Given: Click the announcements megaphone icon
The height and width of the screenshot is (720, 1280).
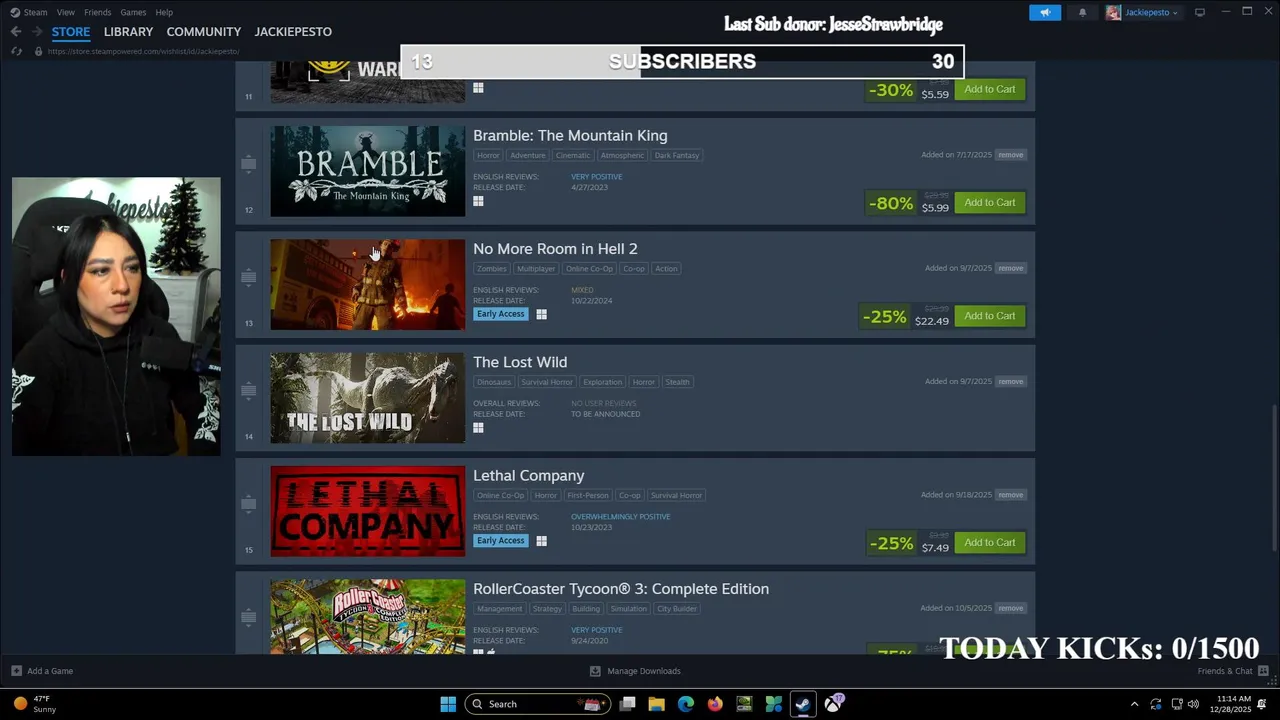Looking at the screenshot, I should 1045,12.
